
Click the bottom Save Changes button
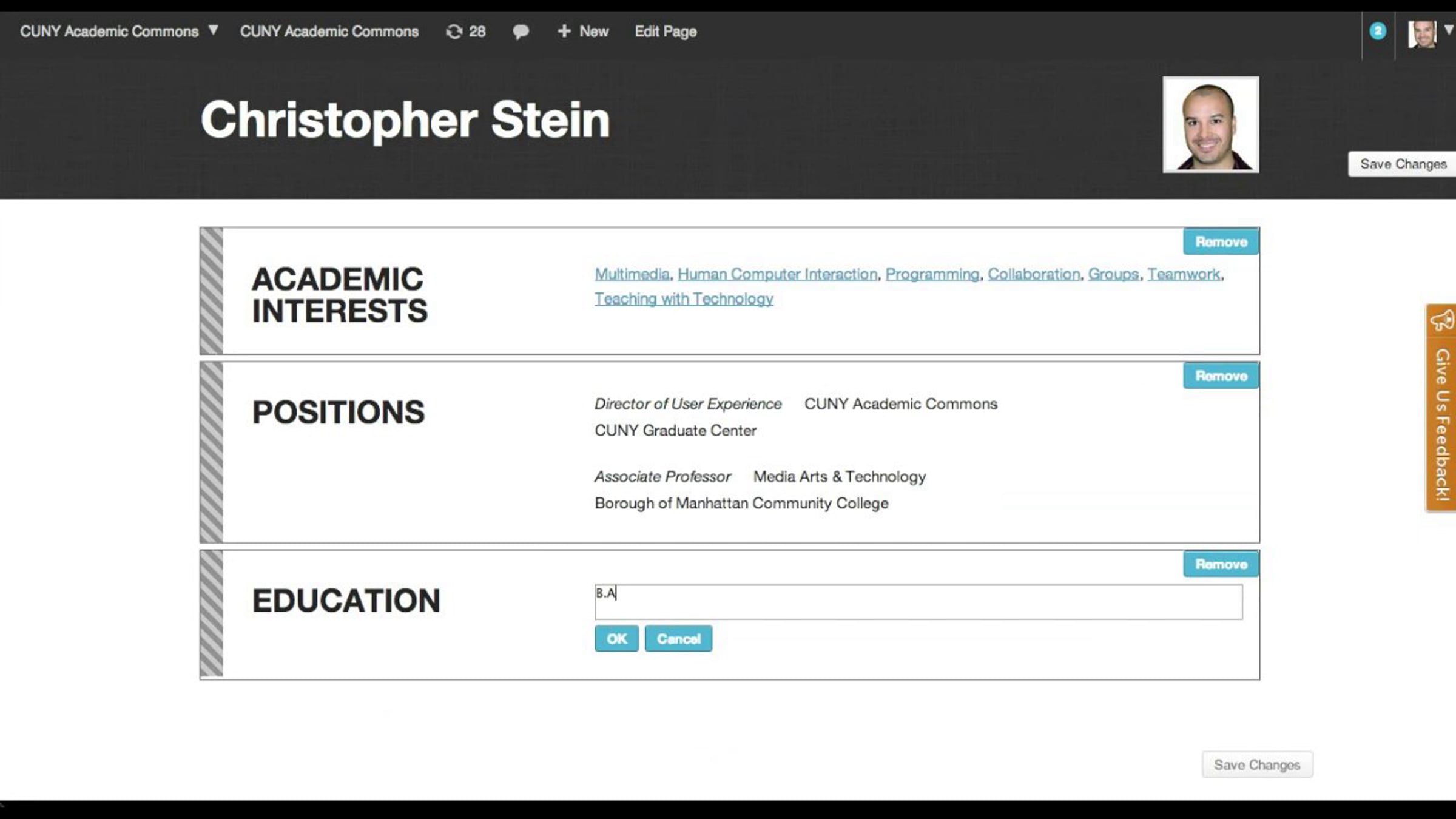point(1258,764)
